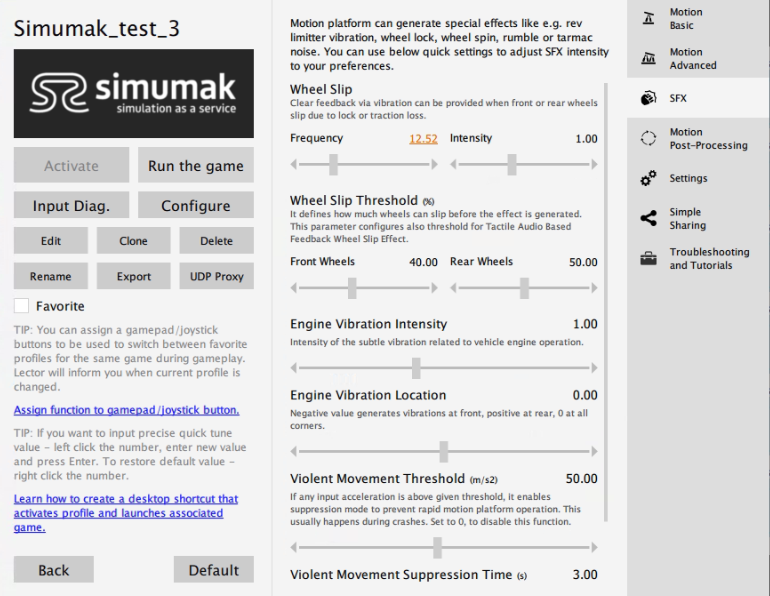
Task: Click the Simple Sharing share icon
Action: click(648, 218)
